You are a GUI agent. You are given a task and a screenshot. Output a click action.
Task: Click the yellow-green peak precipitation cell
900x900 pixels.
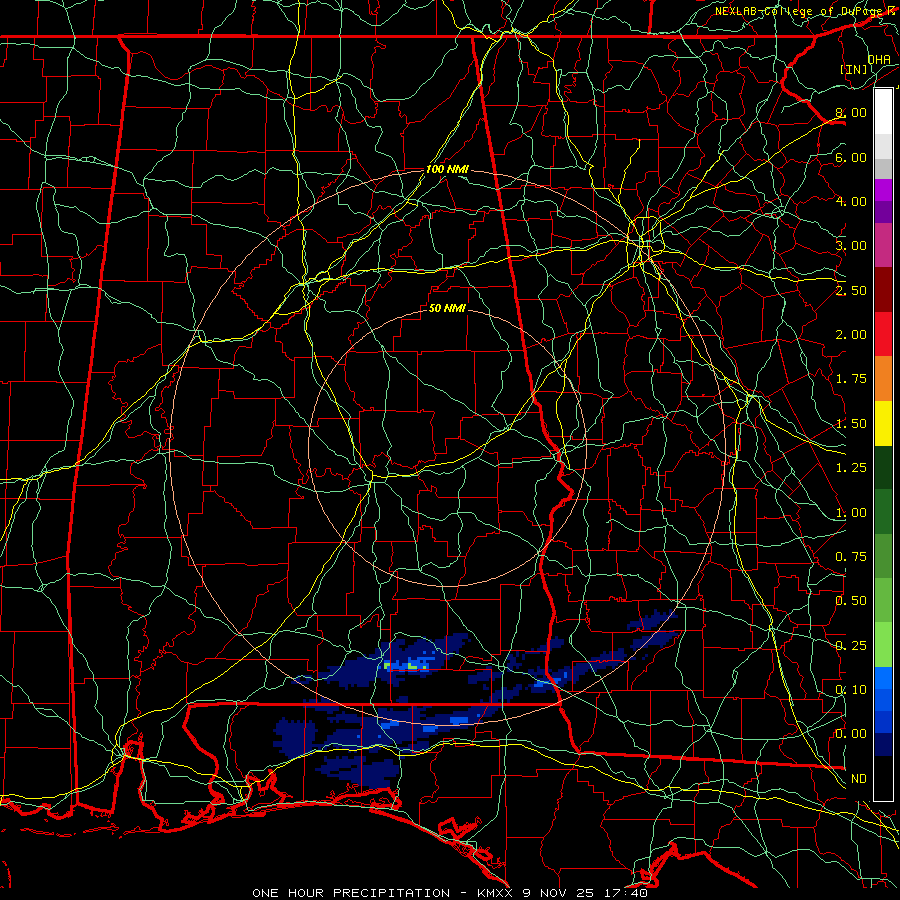click(x=412, y=666)
